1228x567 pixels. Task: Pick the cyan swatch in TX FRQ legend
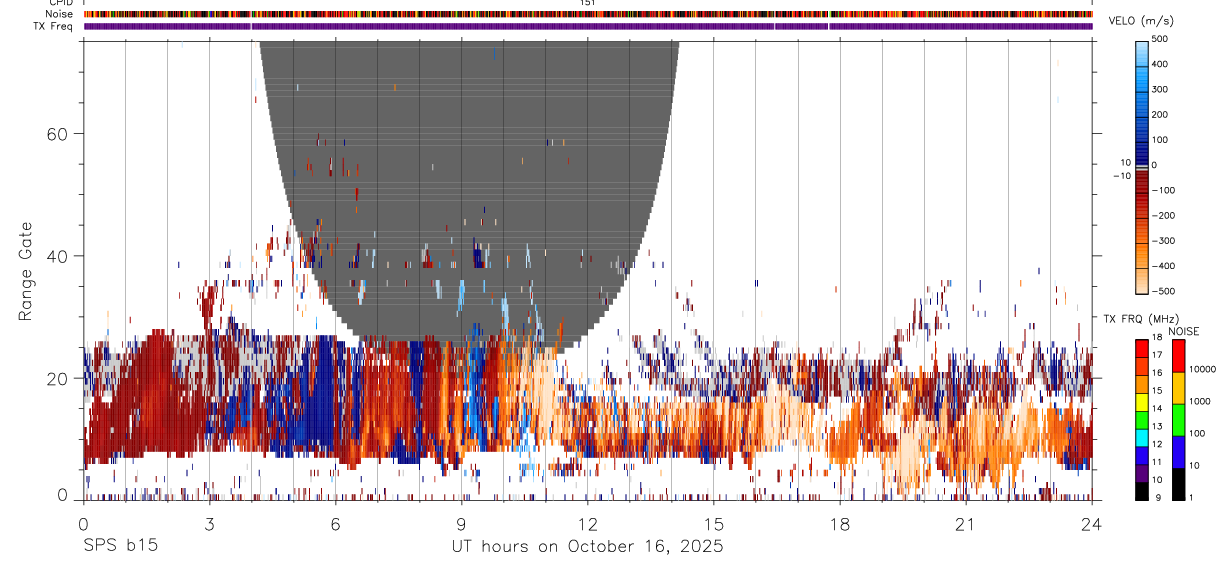click(1142, 436)
